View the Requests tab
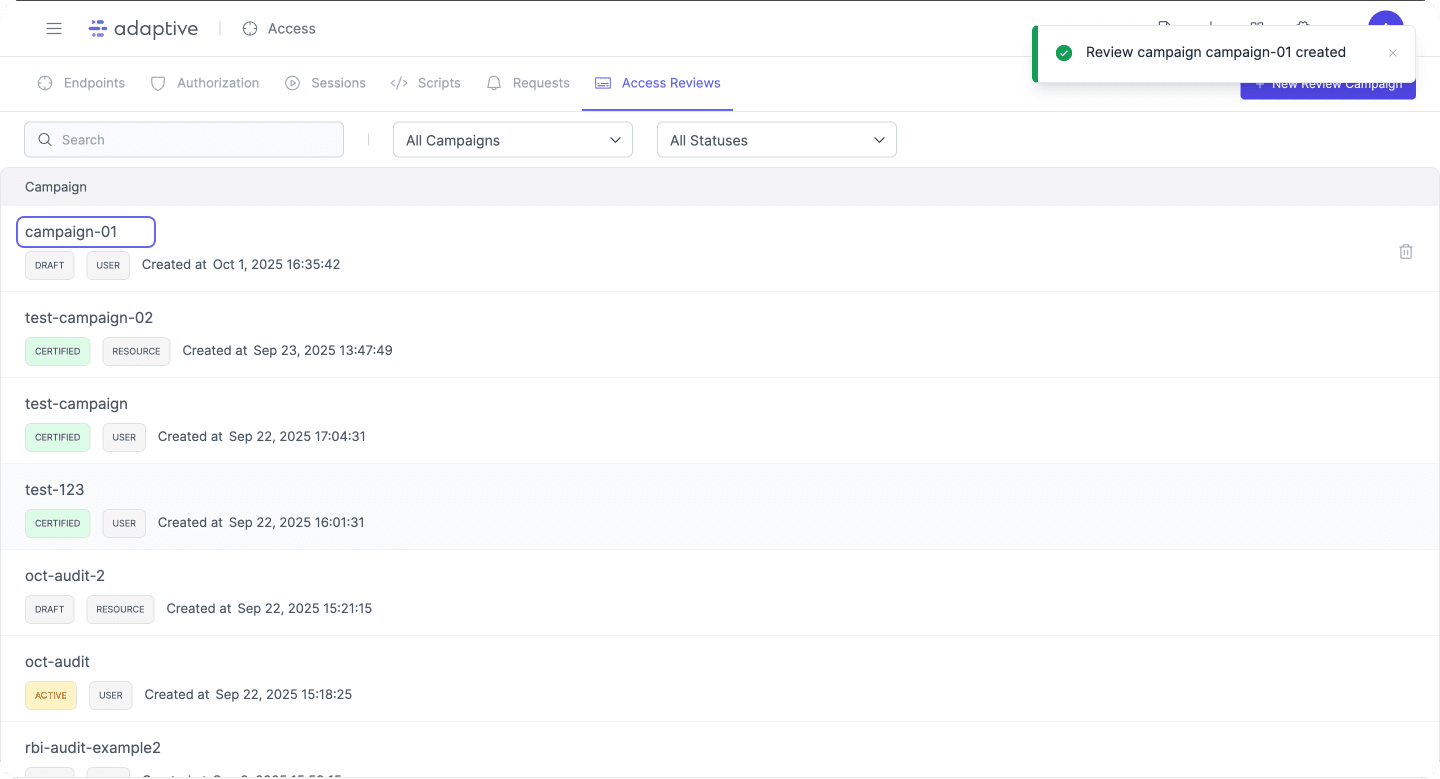 (x=528, y=83)
